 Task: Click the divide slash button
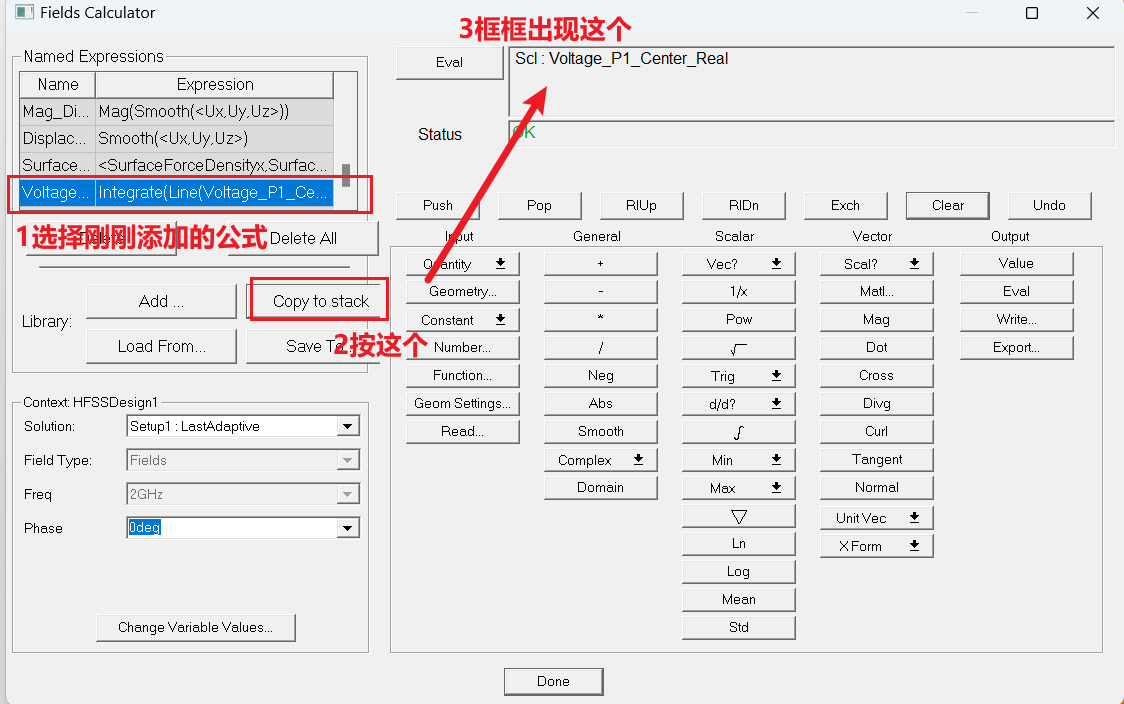click(601, 348)
